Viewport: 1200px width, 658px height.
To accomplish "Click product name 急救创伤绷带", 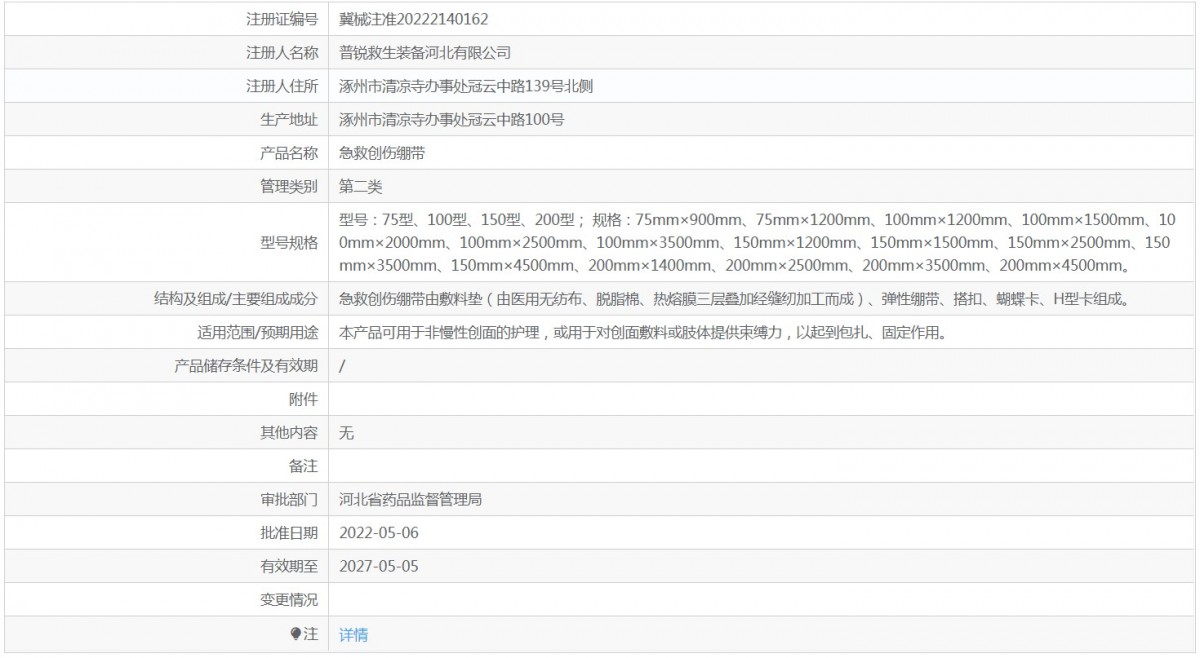I will point(382,153).
